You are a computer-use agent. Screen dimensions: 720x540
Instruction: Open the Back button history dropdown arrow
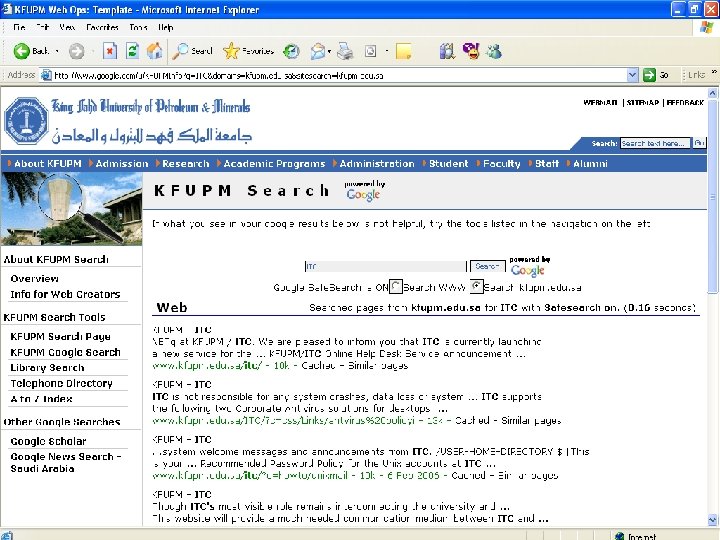point(57,51)
